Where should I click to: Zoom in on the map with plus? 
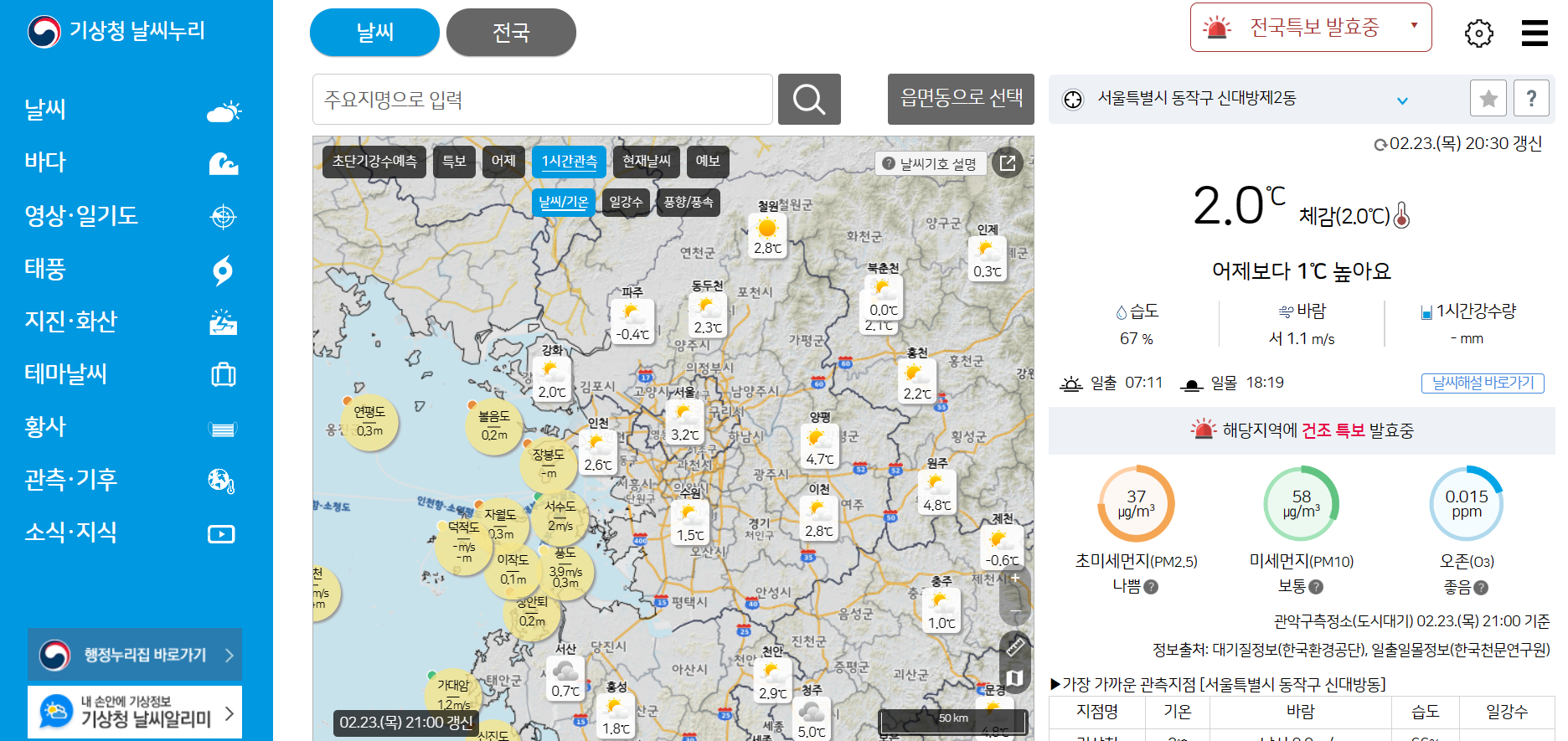(x=1015, y=578)
